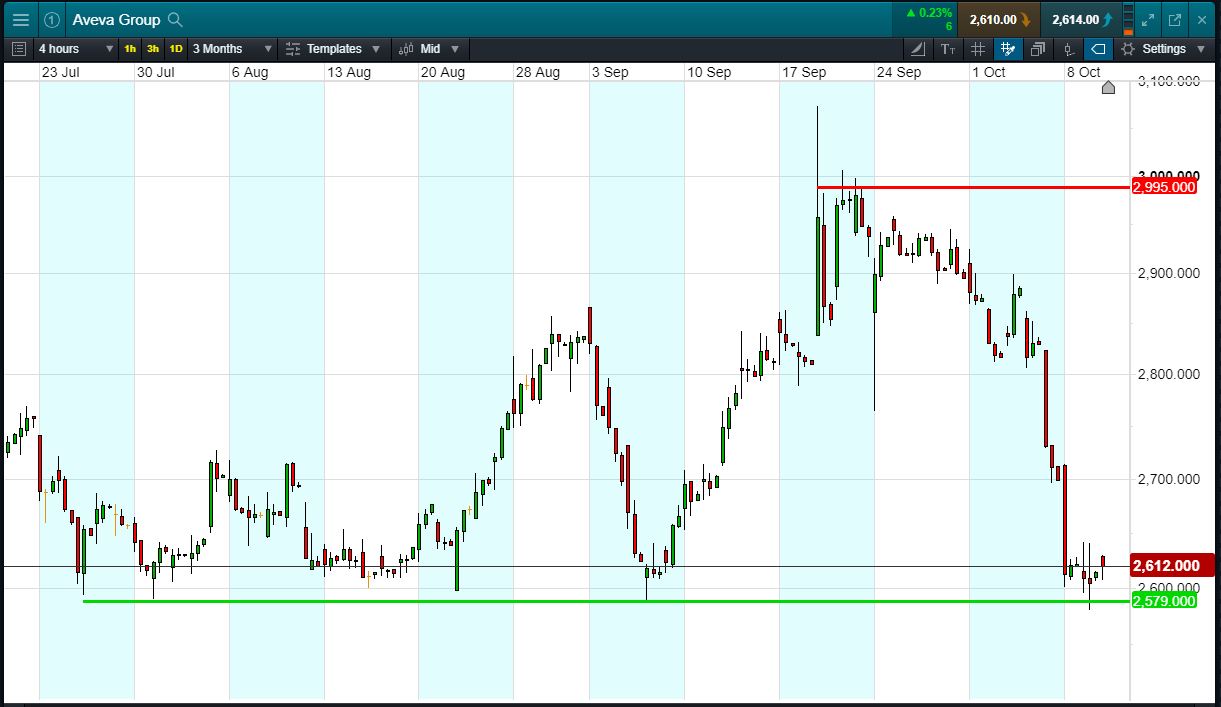Open the hamburger main menu
1221x707 pixels.
[x=20, y=19]
